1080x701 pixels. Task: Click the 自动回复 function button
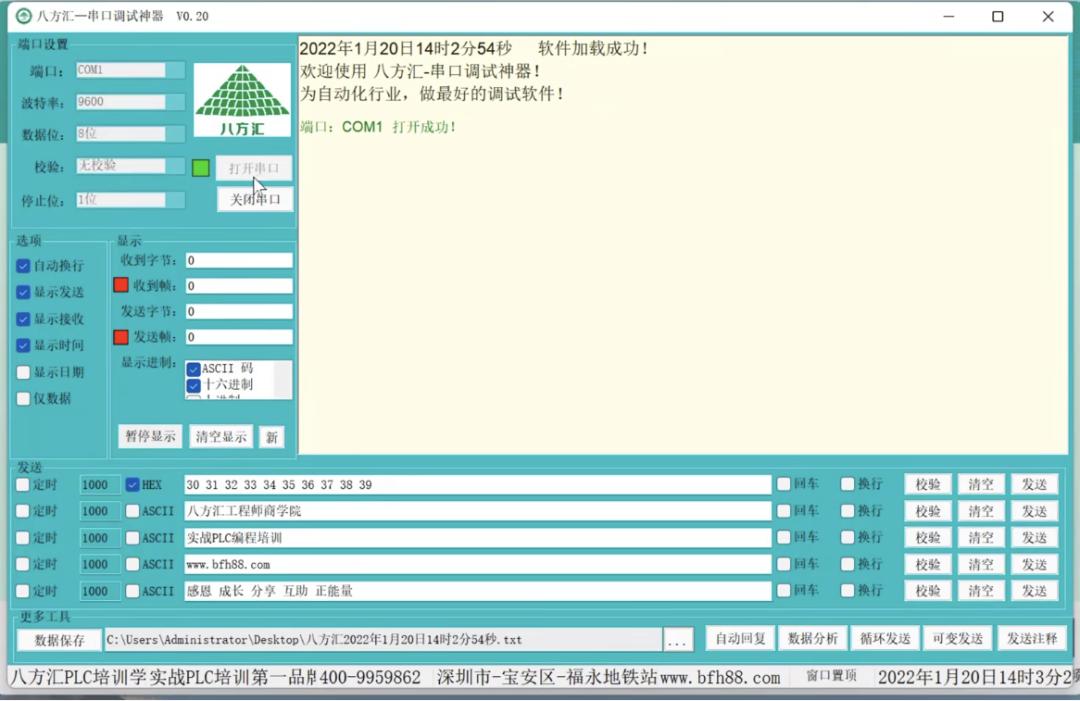tap(740, 639)
